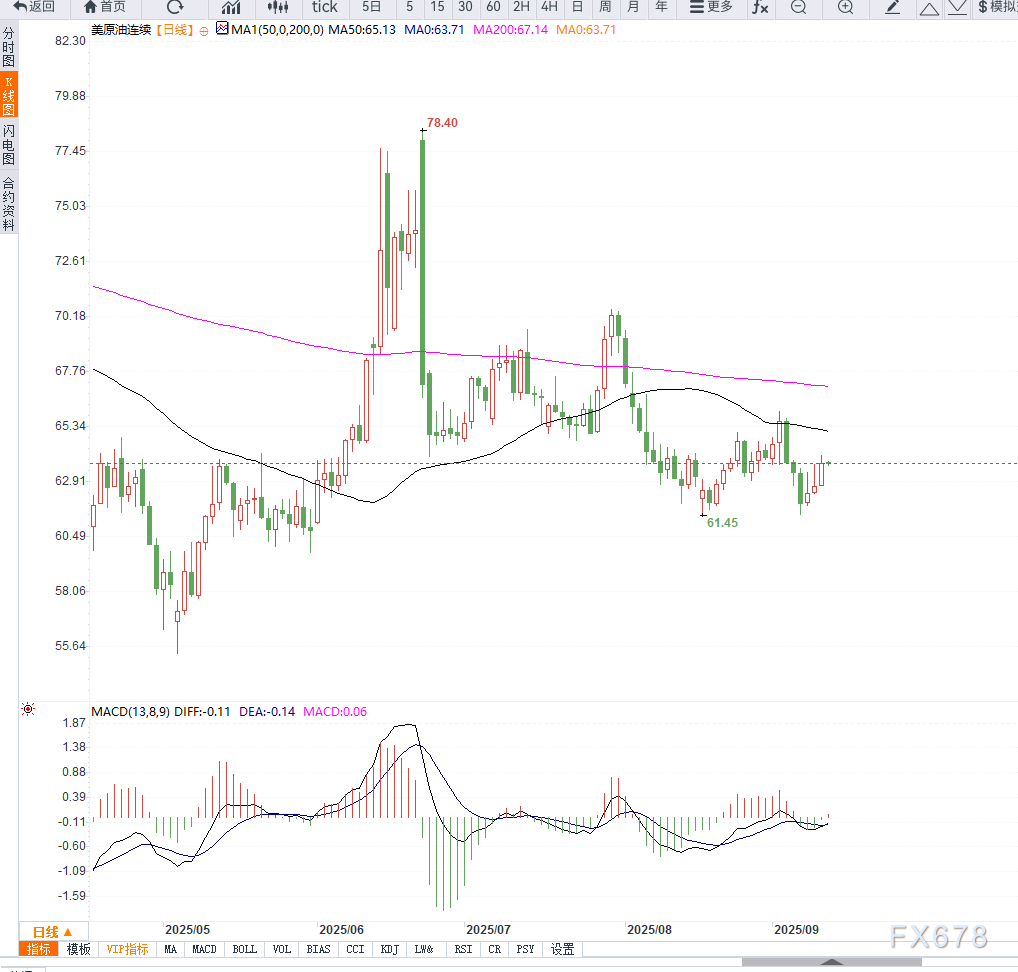This screenshot has height=972, width=1018.
Task: Apply the BOLL indicator
Action: 245,949
